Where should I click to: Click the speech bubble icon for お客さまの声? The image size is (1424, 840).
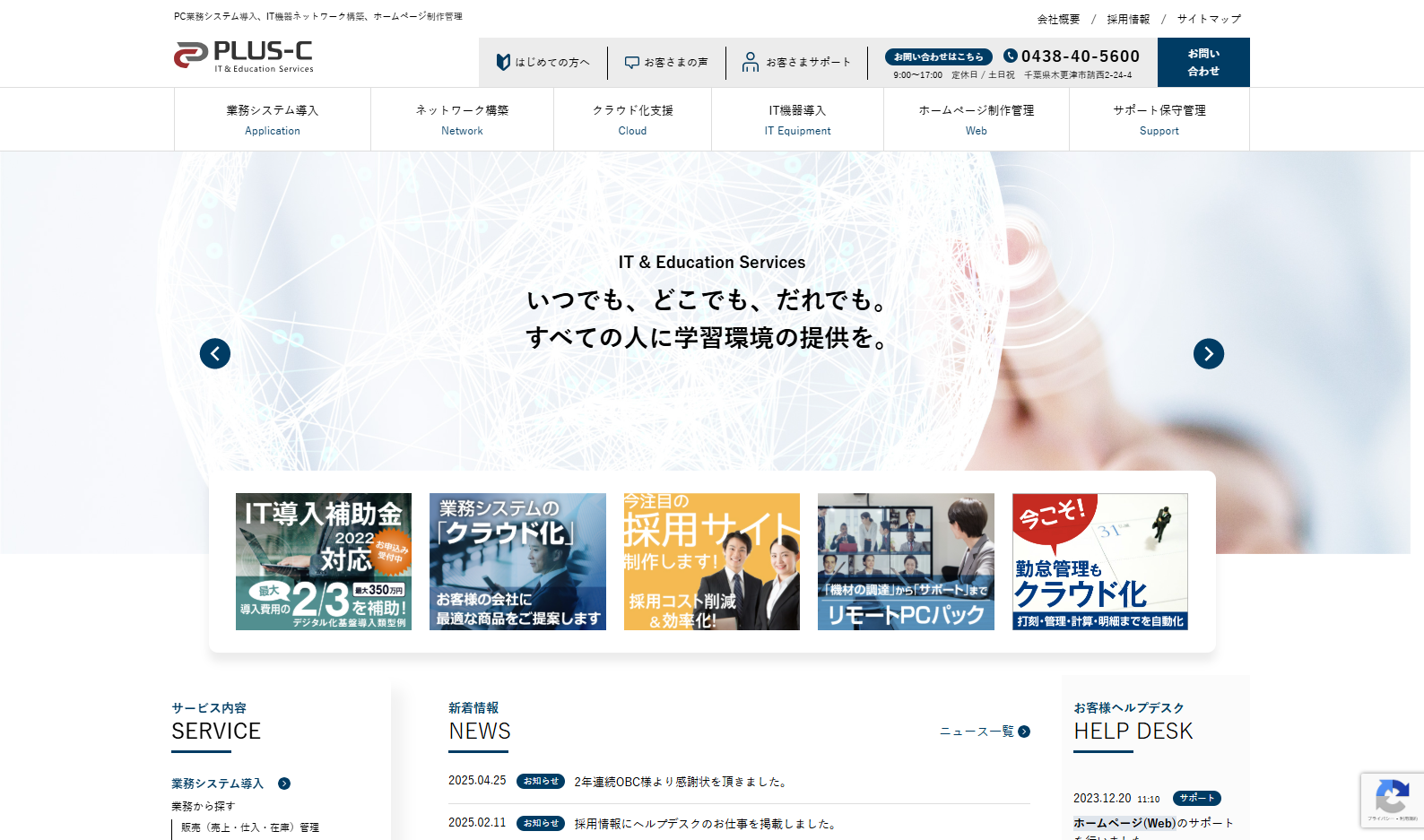pos(631,63)
